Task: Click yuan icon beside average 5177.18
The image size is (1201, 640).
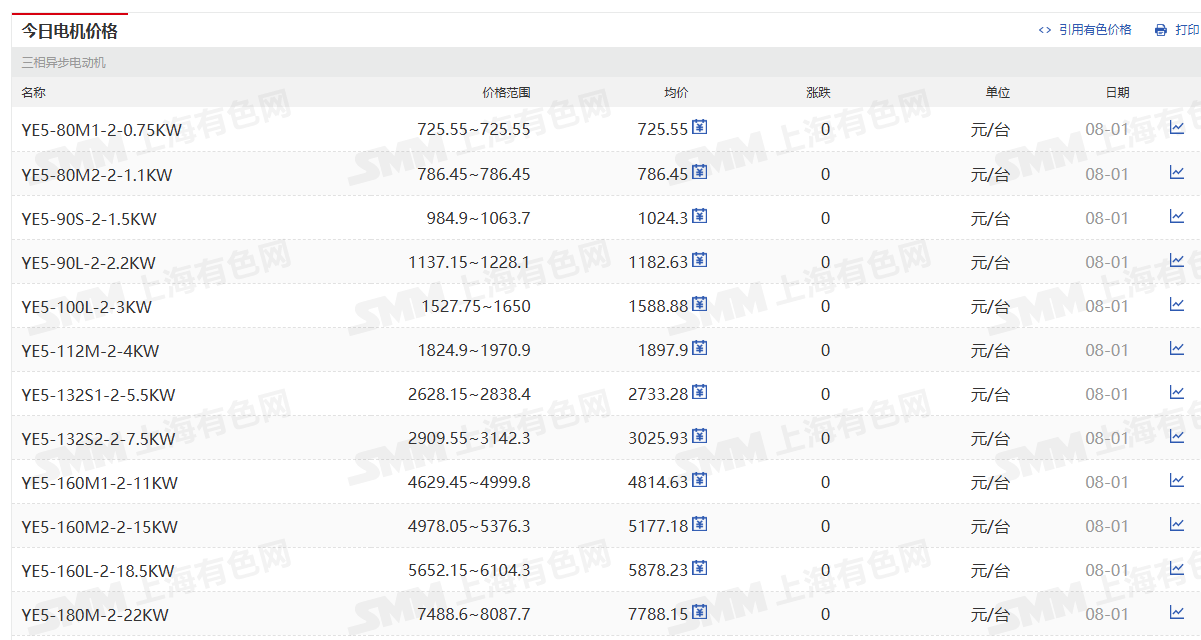Action: pyautogui.click(x=700, y=523)
